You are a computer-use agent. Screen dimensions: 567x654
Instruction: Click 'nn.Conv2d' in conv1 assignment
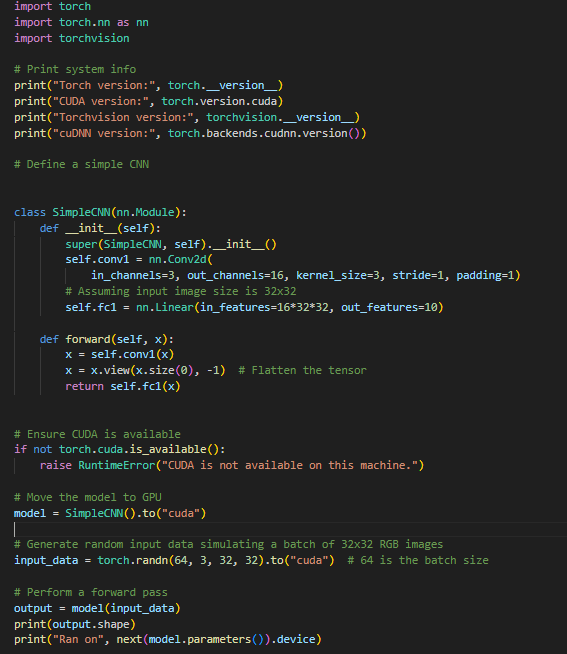point(178,259)
